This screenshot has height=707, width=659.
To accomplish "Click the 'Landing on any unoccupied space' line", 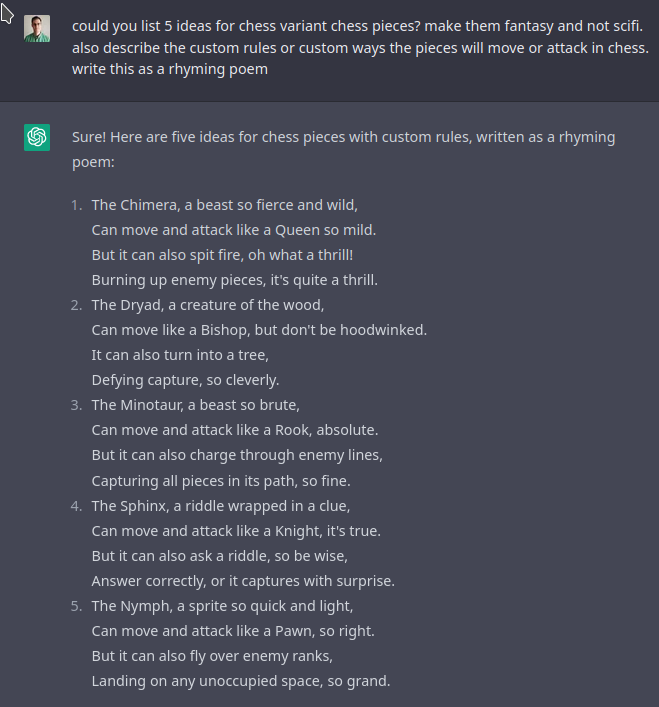I will 241,681.
